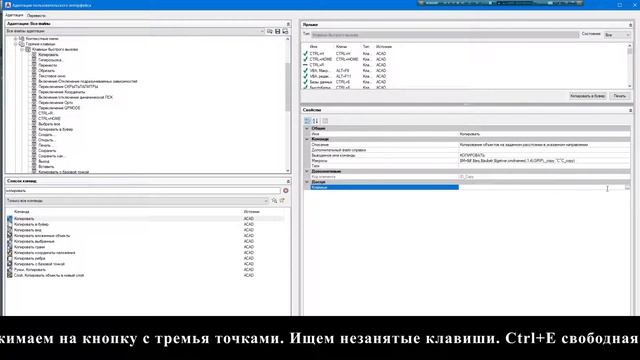Click the AutoCAD logo in the title bar
This screenshot has height=360, width=640.
7,5
